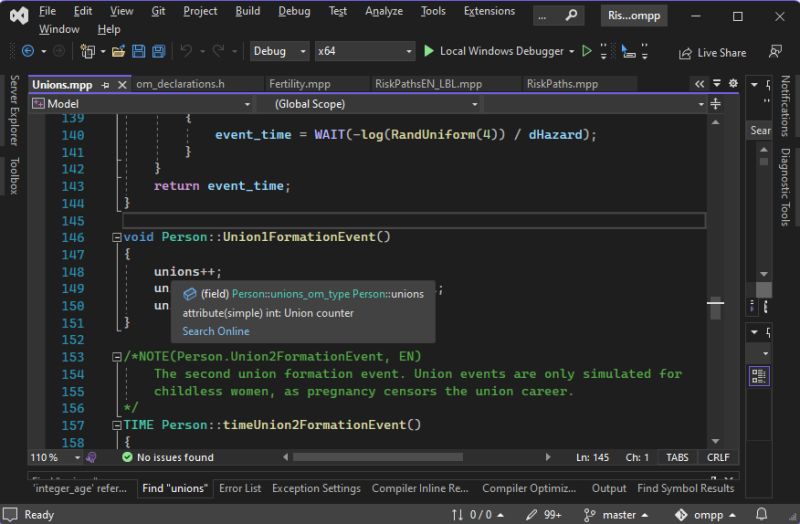
Task: Click the search magnifier in the title bar
Action: (x=571, y=16)
